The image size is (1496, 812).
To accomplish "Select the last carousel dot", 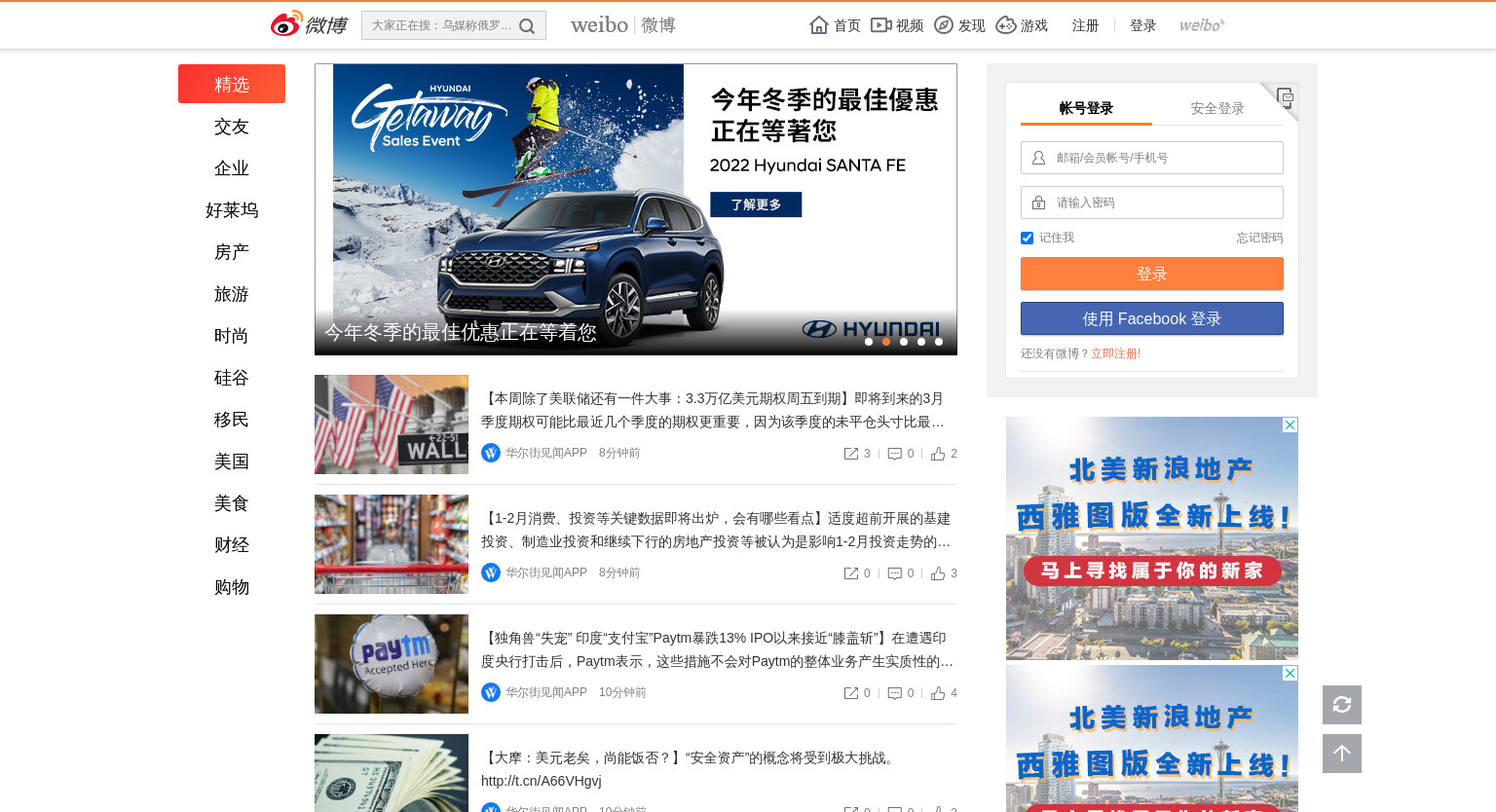I will click(939, 342).
